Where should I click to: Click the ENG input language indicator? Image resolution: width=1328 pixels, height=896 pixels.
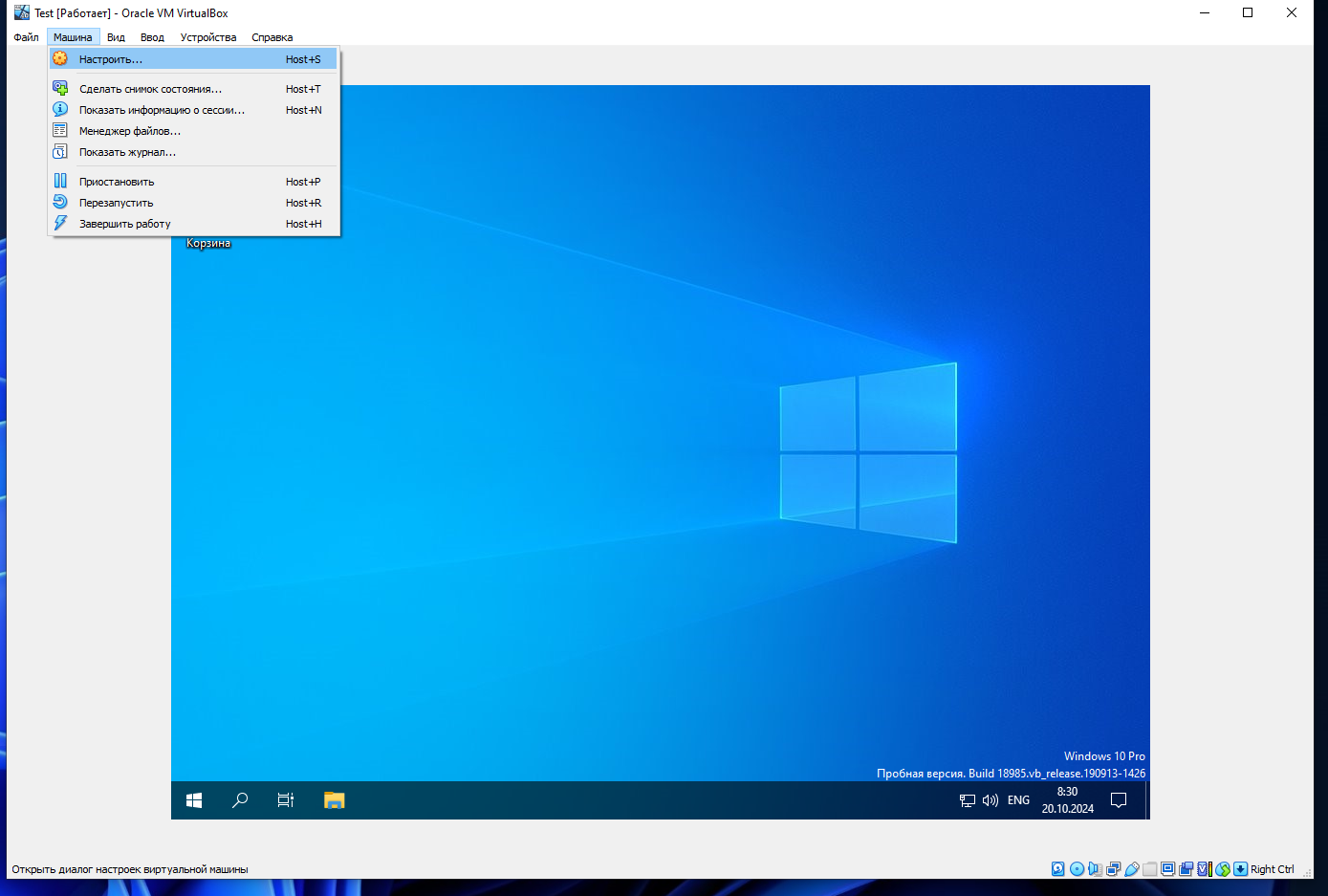click(1019, 800)
